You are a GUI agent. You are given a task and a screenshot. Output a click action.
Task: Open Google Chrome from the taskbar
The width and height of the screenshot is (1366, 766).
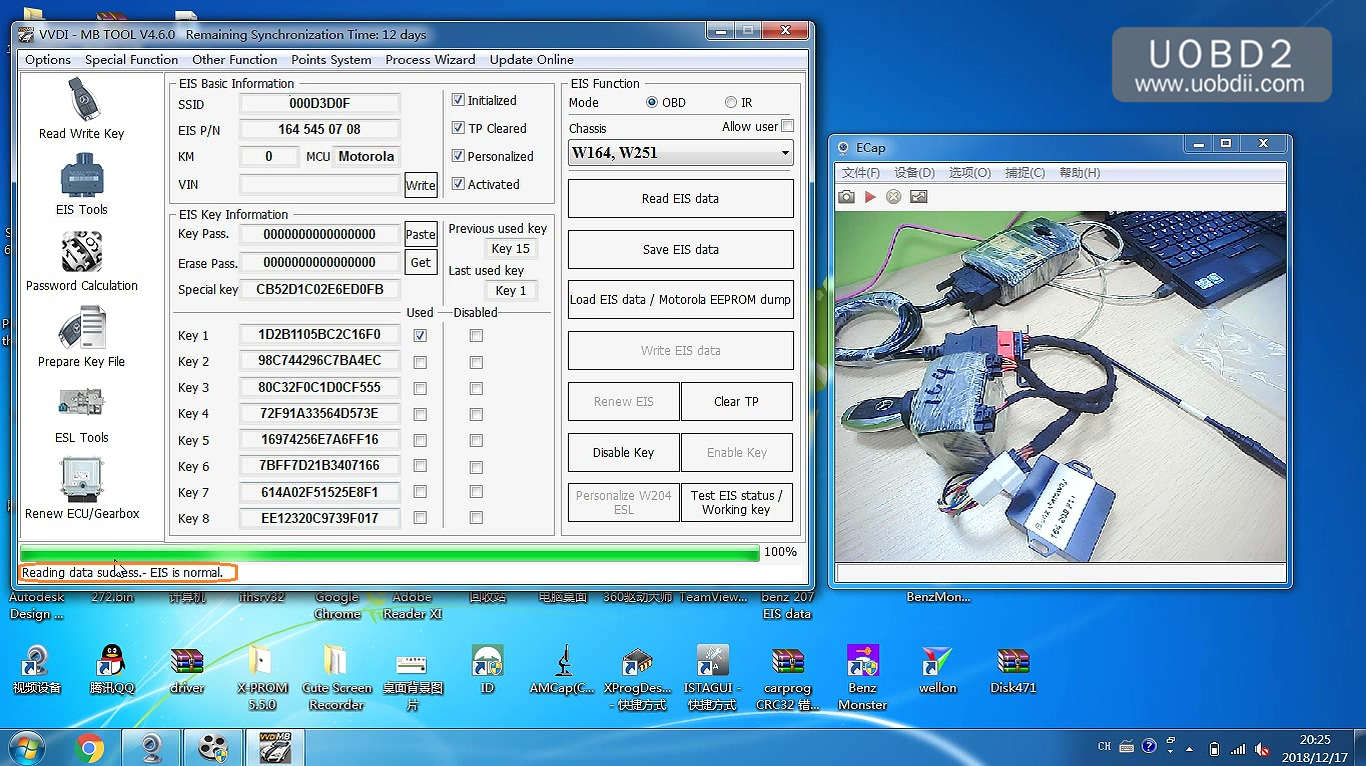click(x=89, y=747)
